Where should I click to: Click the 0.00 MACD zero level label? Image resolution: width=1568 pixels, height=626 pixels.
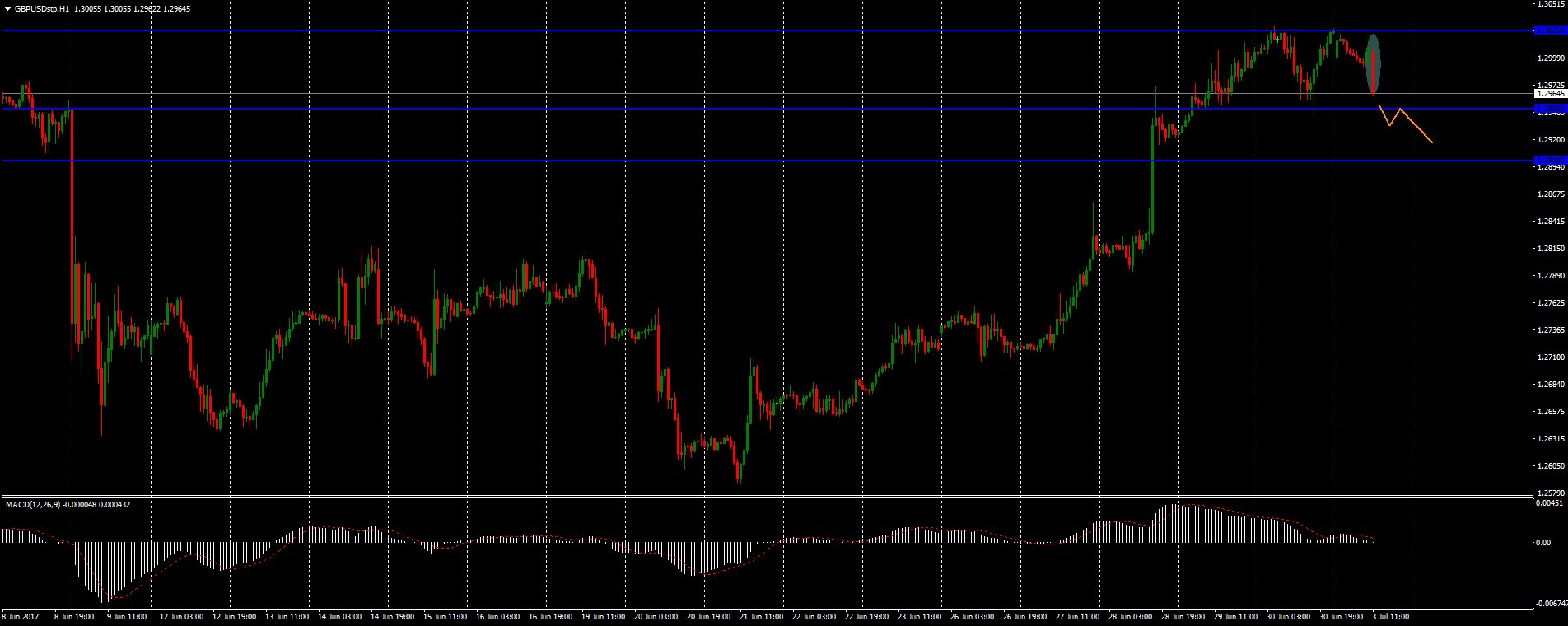(x=1543, y=542)
